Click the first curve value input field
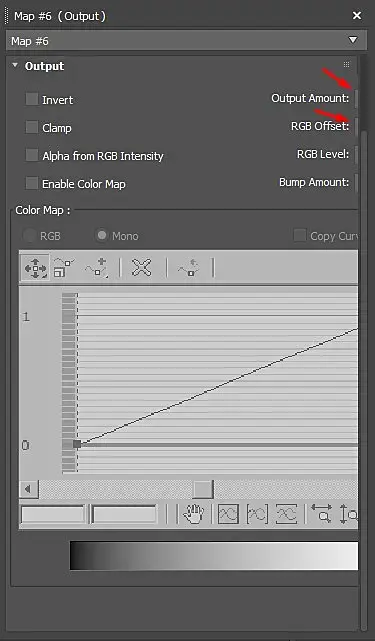Viewport: 375px width, 641px height. pos(53,514)
